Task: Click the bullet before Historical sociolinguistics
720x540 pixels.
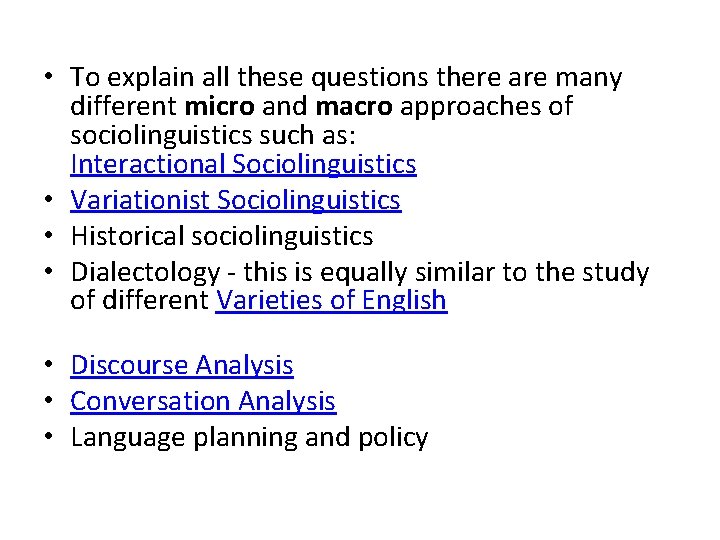Action: [49, 235]
